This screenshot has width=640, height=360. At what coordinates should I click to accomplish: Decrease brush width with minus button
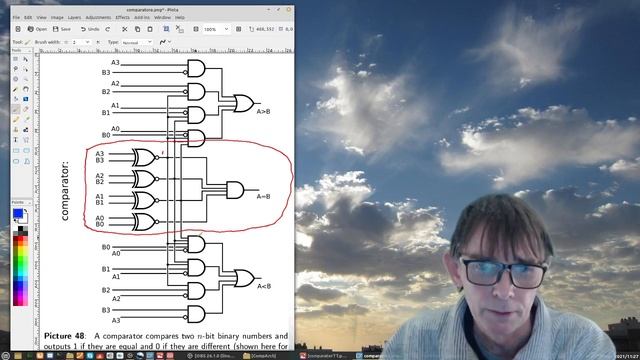tap(67, 42)
